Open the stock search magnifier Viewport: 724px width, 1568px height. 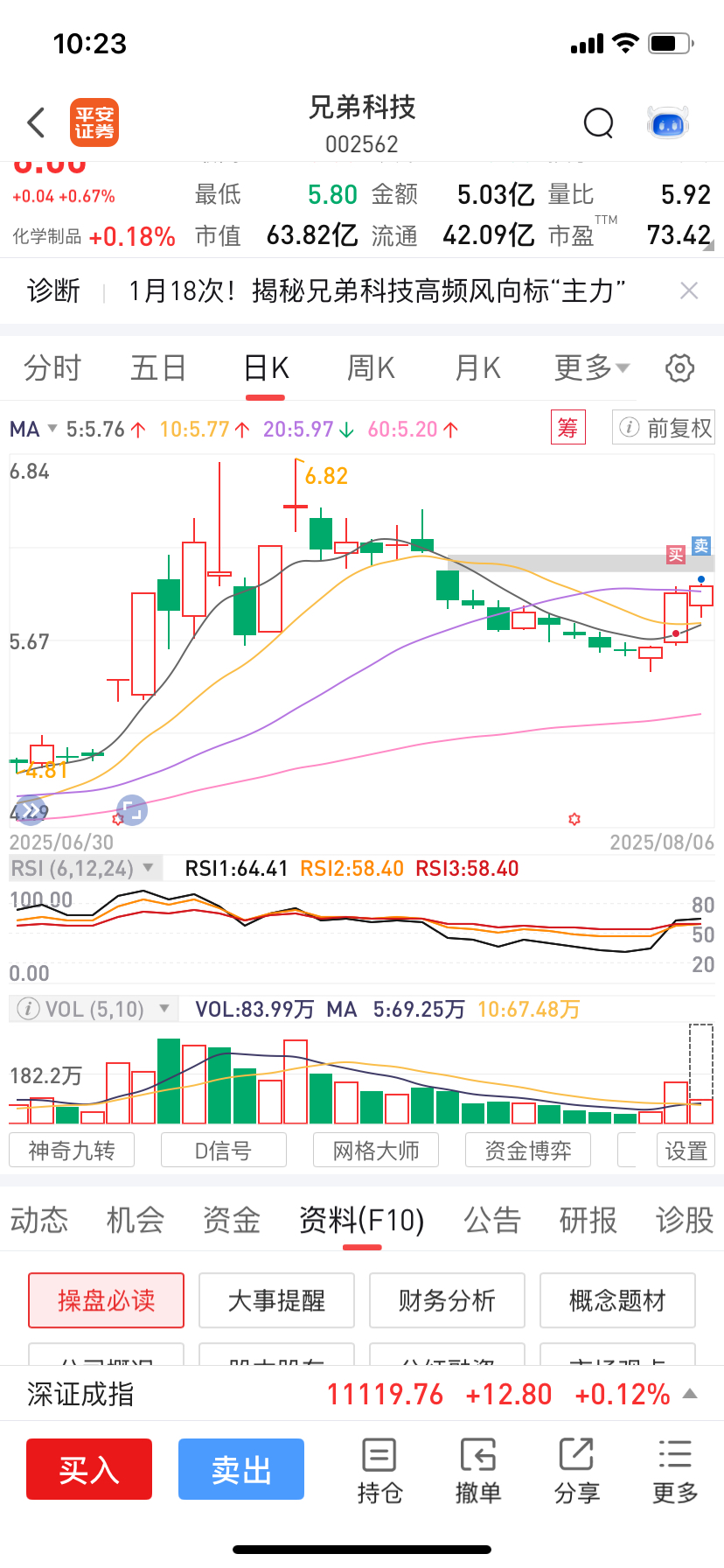pyautogui.click(x=599, y=123)
